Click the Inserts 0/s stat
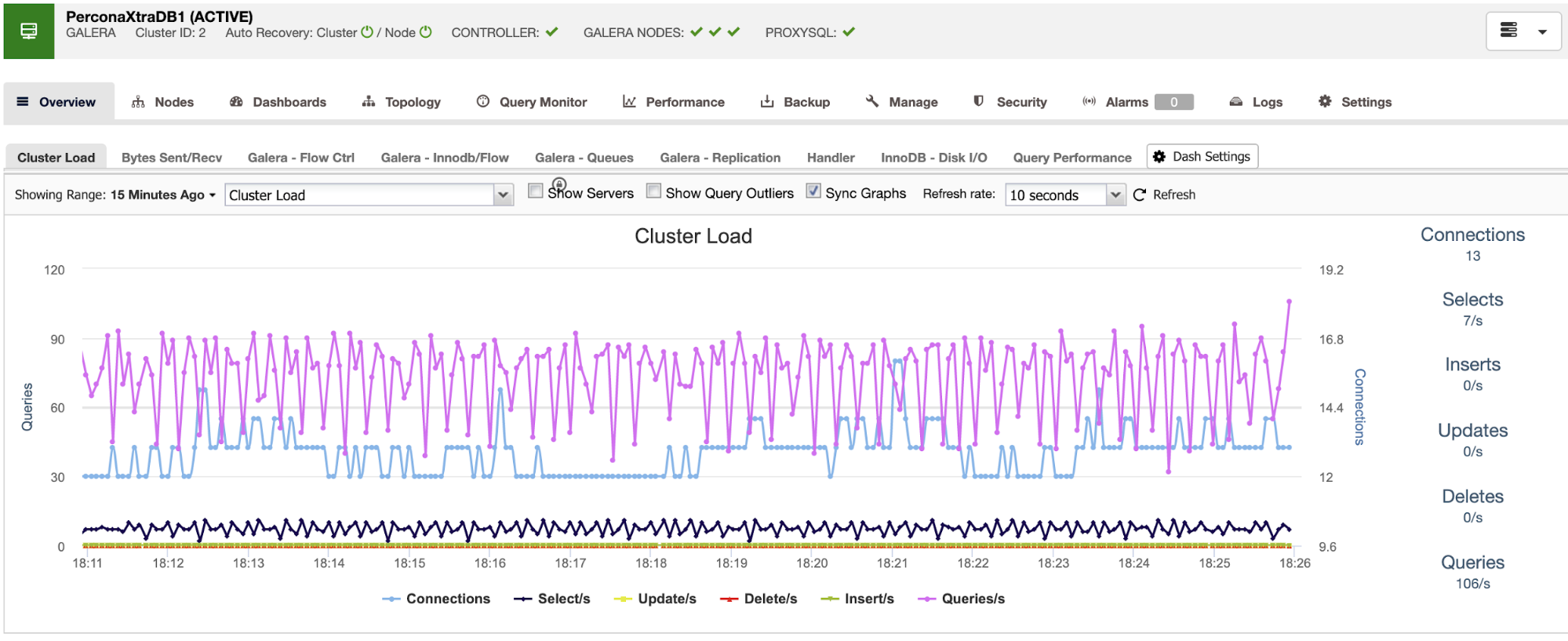The height and width of the screenshot is (641, 1568). coord(1472,374)
